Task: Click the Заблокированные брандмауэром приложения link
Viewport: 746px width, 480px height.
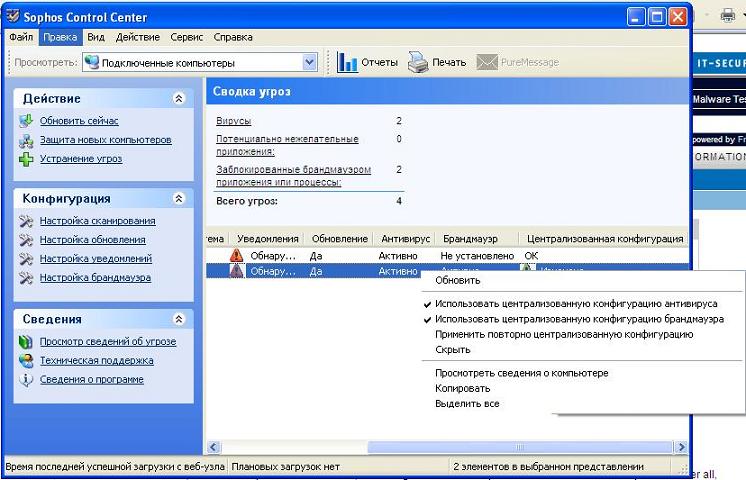Action: coord(294,176)
